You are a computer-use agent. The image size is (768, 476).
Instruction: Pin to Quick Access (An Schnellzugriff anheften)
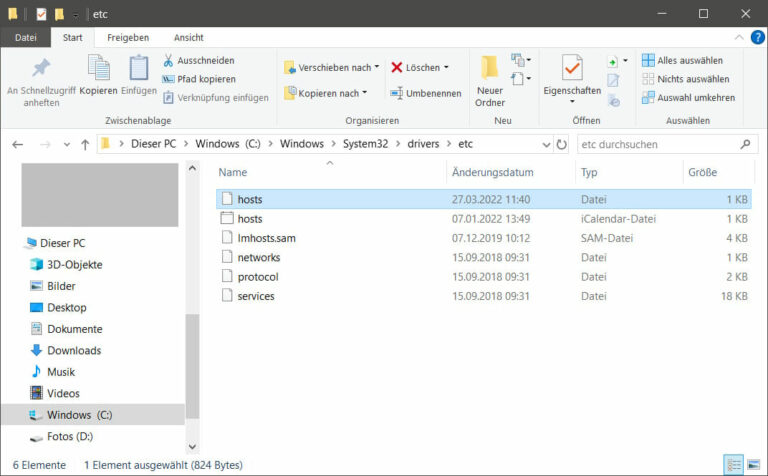(41, 82)
